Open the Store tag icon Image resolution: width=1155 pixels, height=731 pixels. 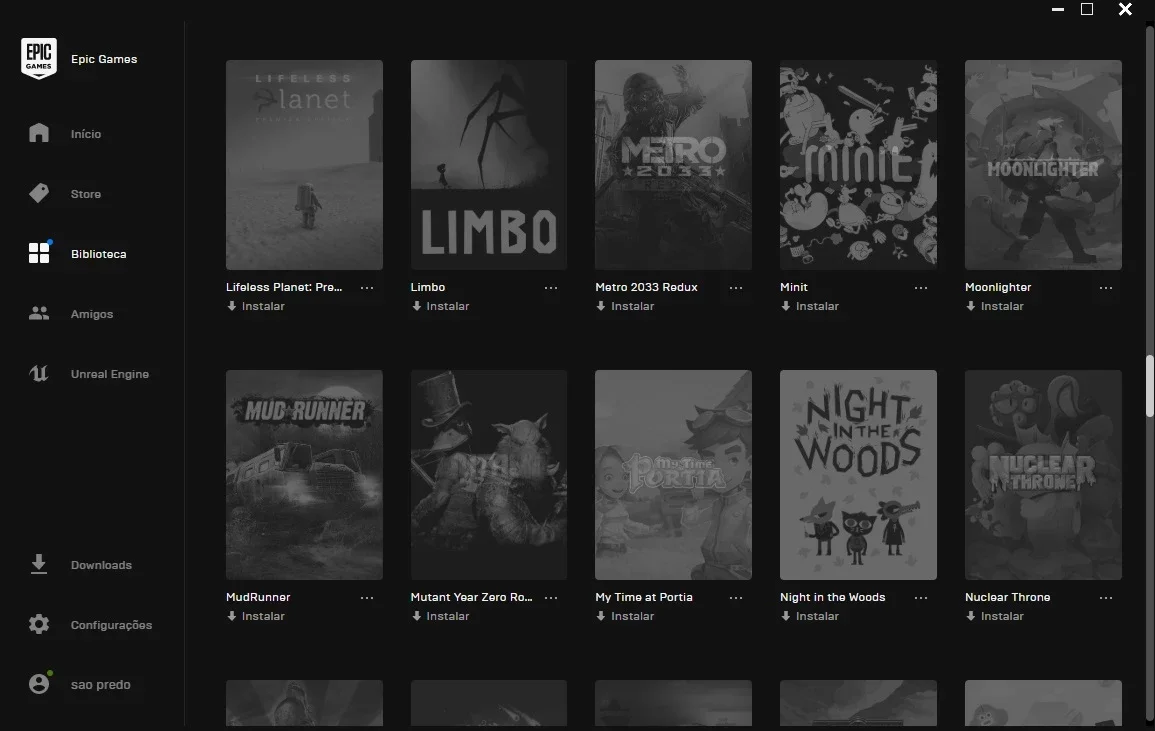click(x=38, y=193)
